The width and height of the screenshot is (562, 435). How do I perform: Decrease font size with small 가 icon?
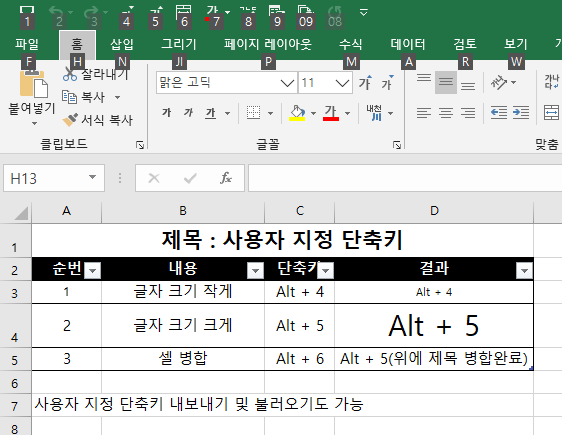point(387,83)
